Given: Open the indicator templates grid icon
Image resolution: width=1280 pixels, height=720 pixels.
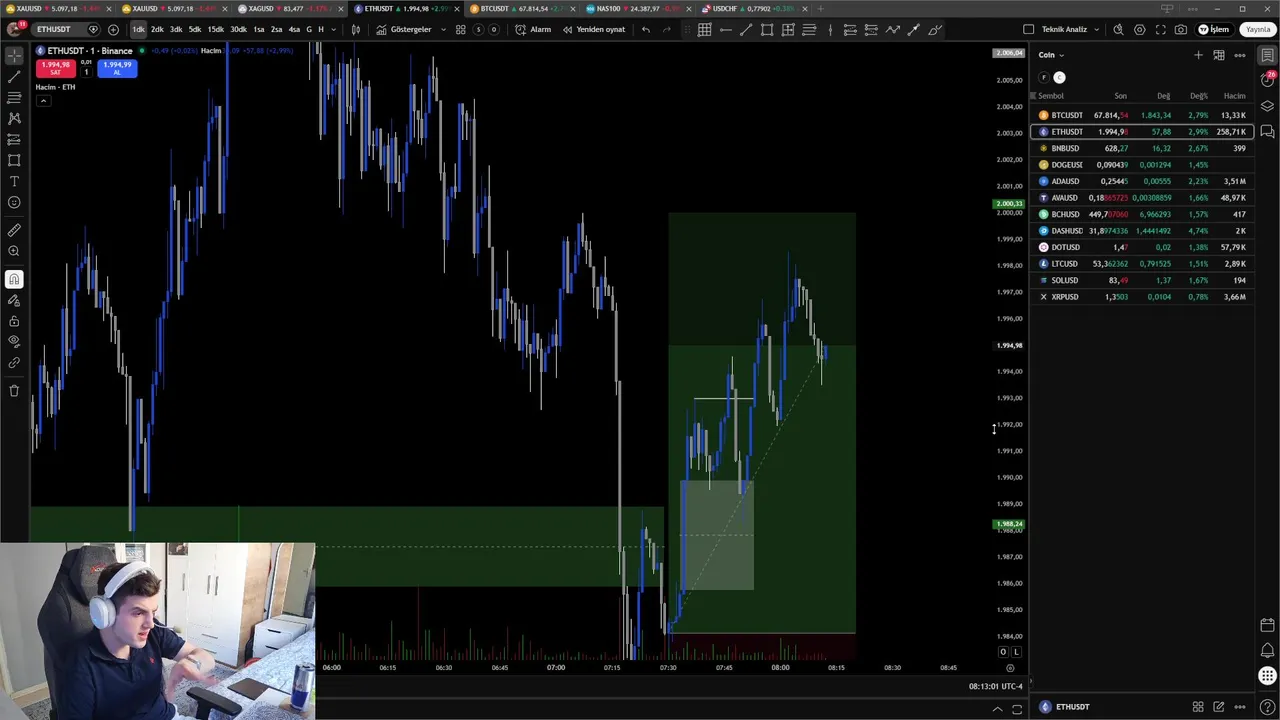Looking at the screenshot, I should (x=460, y=29).
